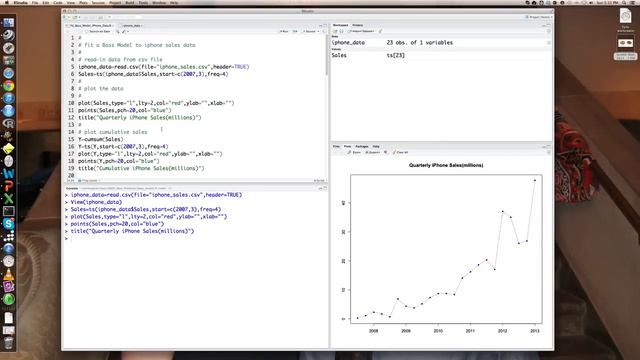Screen dimensions: 640x360
Task: Open the Help menu in menu bar
Action: (x=174, y=2)
